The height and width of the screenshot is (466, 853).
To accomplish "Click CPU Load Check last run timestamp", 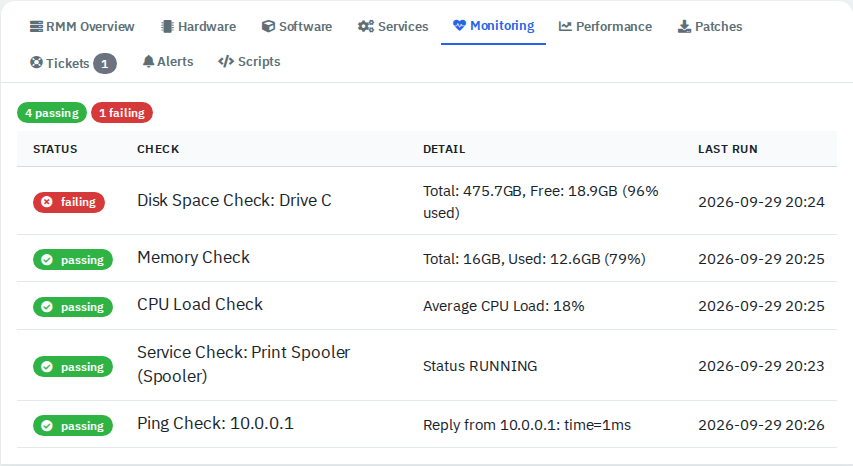I will pos(761,306).
